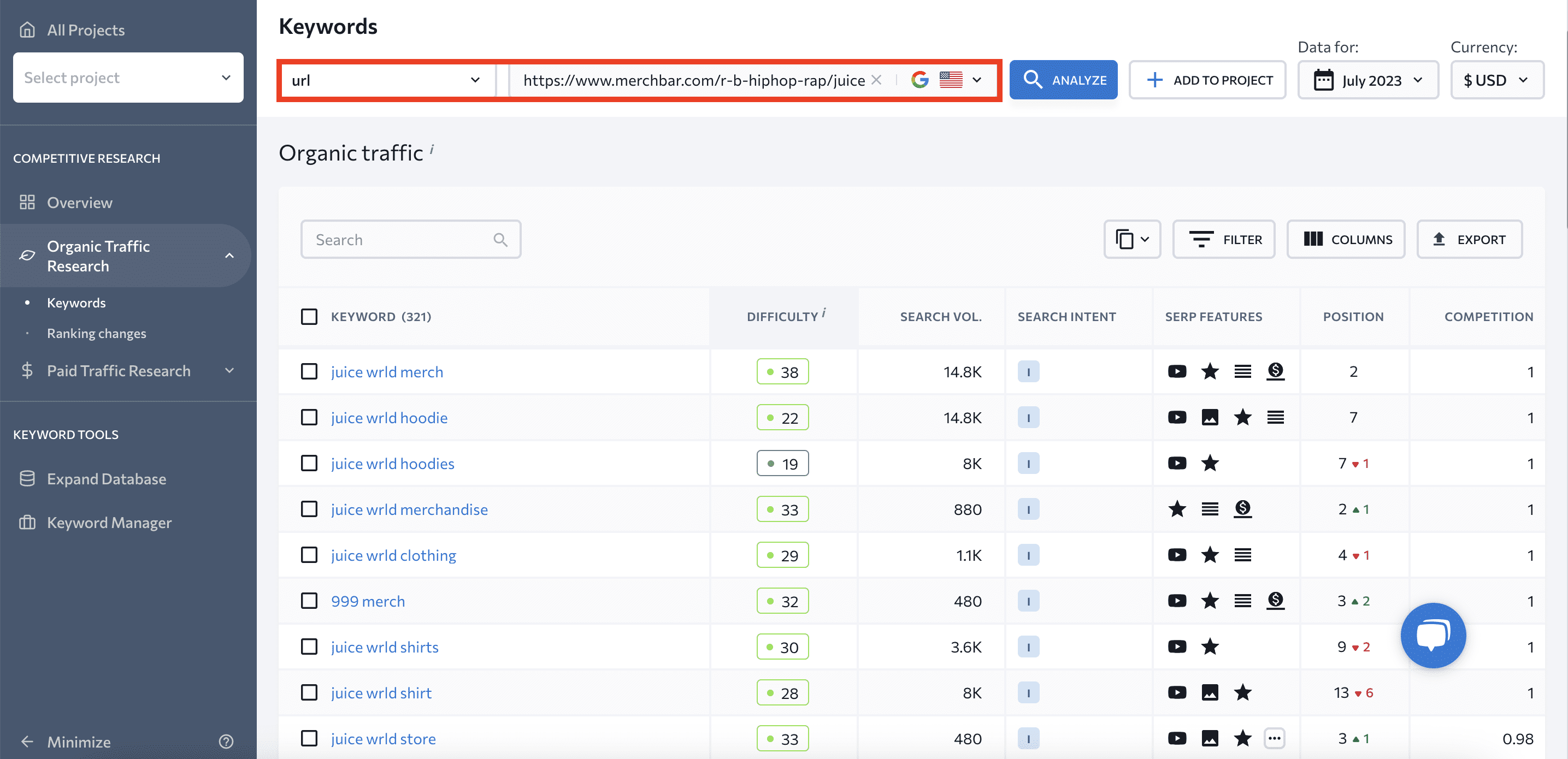The height and width of the screenshot is (759, 1568).
Task: Open the July 2023 date dropdown
Action: 1367,80
